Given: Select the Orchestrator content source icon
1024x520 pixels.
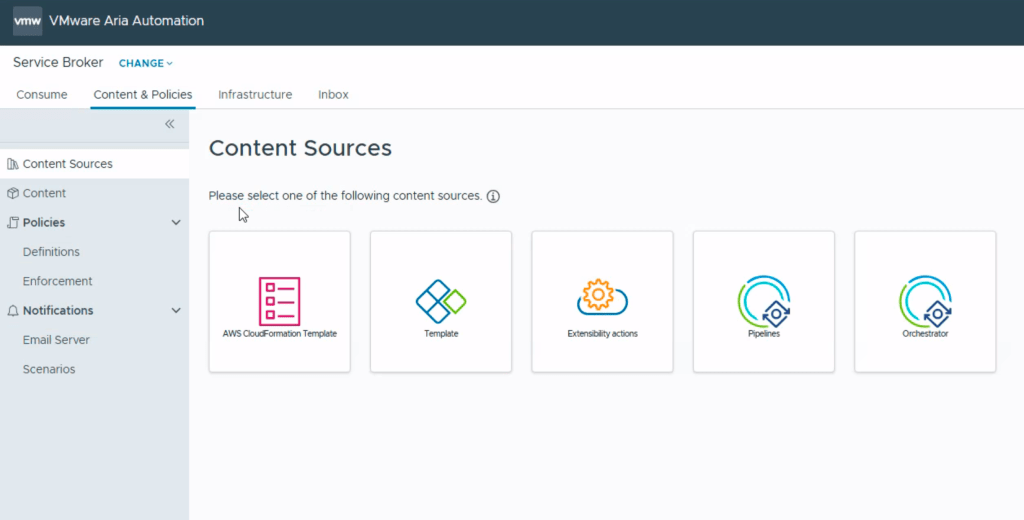Looking at the screenshot, I should (925, 301).
